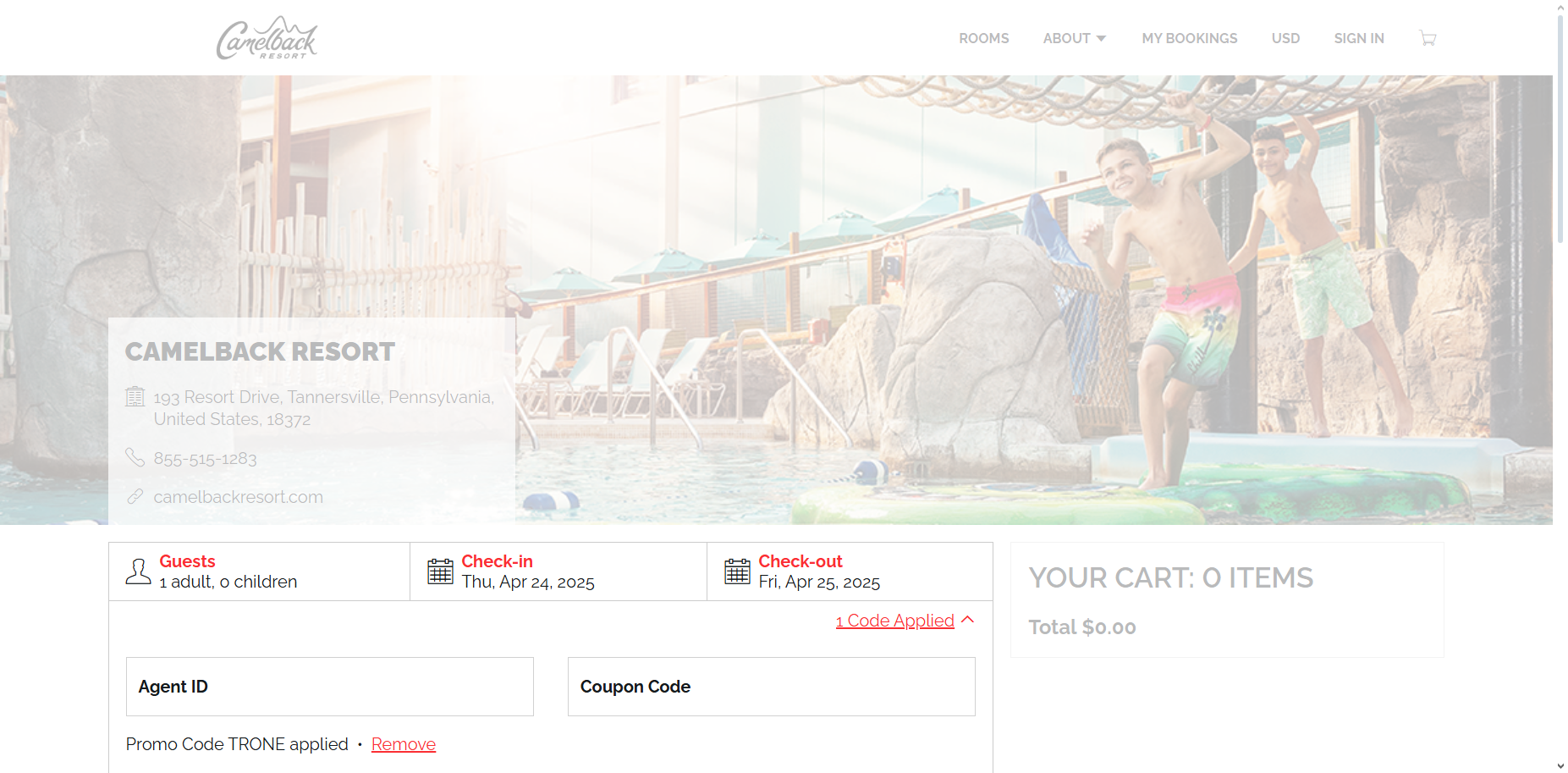Click the guests person icon

click(x=138, y=571)
